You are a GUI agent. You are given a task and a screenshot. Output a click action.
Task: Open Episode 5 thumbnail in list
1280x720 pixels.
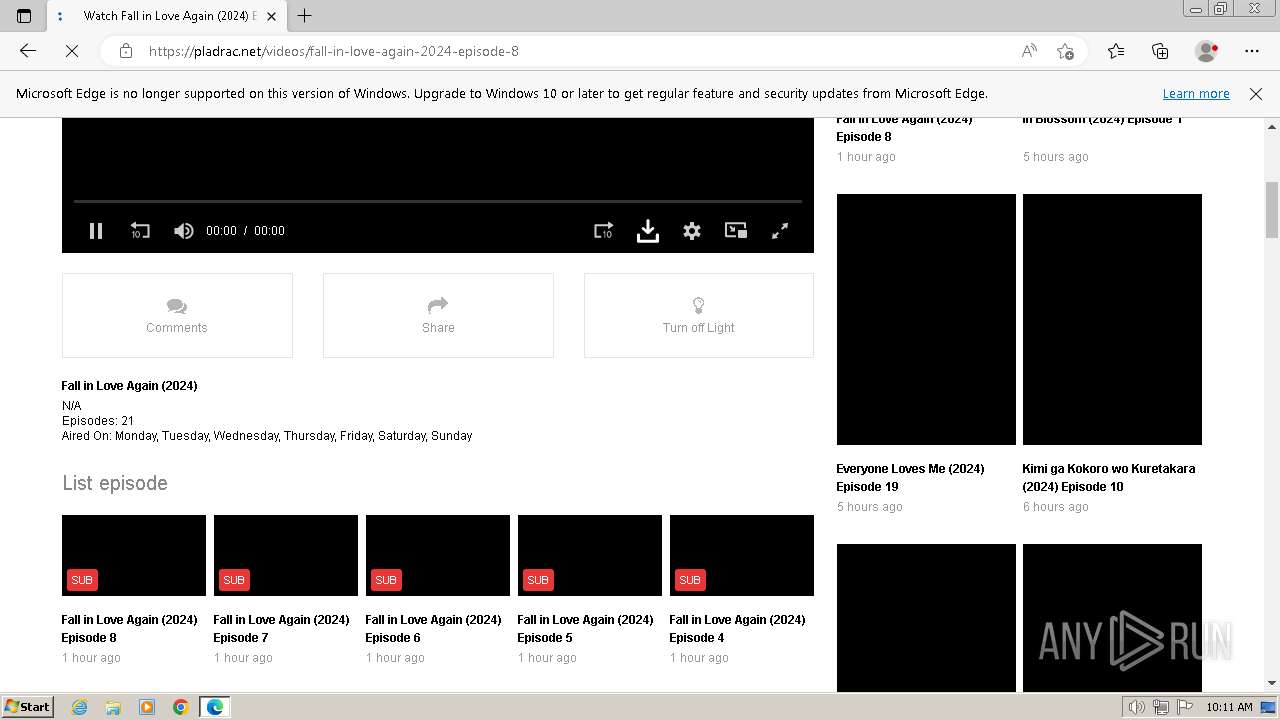(x=590, y=555)
